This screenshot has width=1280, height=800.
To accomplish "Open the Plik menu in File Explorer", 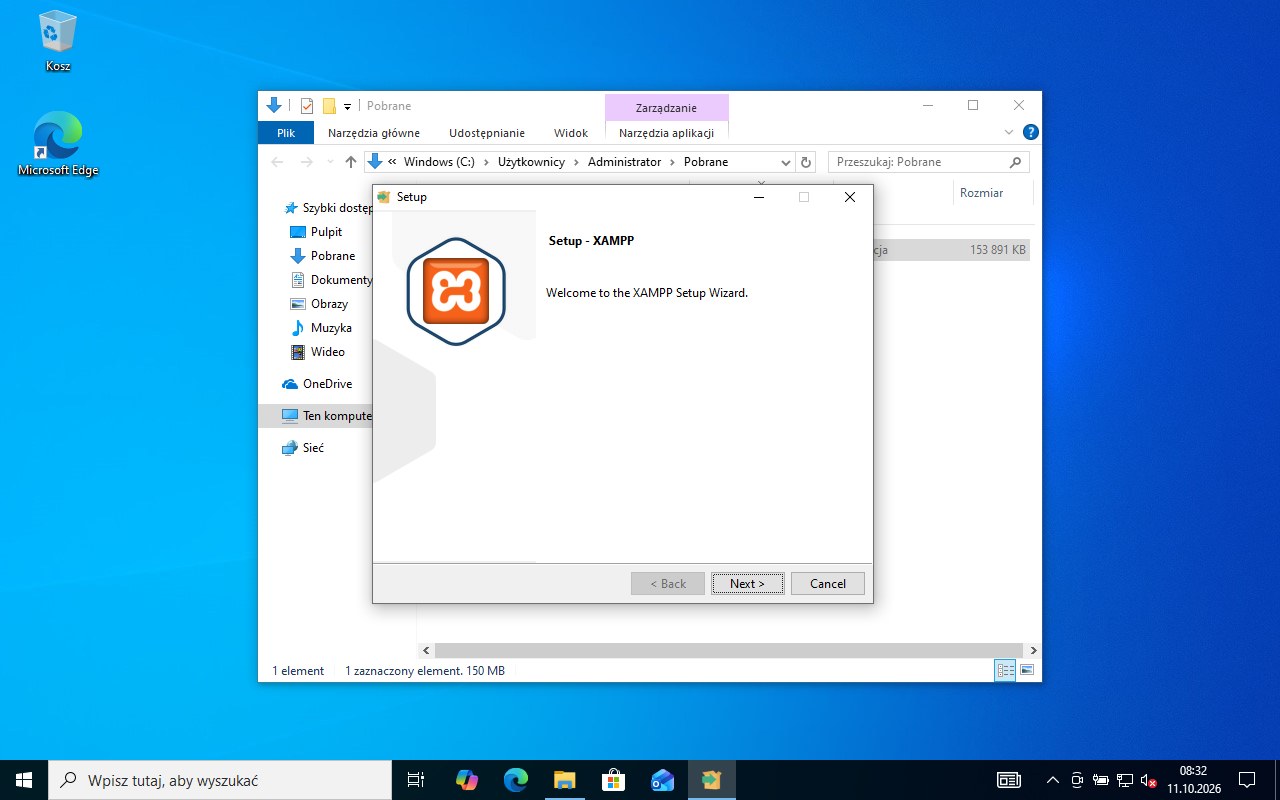I will pyautogui.click(x=286, y=133).
